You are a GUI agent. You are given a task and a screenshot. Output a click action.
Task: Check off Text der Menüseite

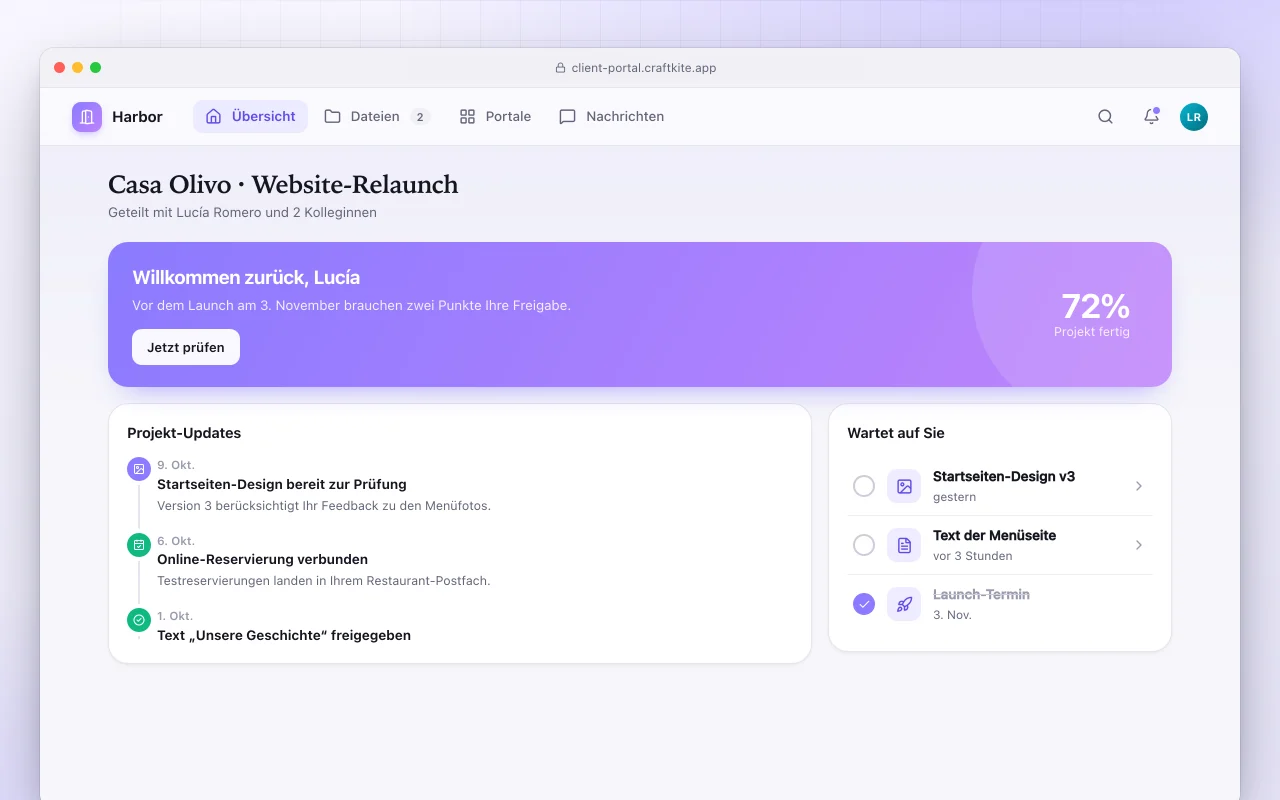pyautogui.click(x=864, y=545)
